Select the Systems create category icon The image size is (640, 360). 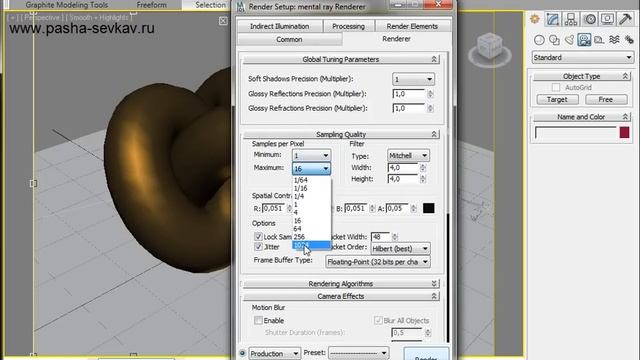[629, 40]
